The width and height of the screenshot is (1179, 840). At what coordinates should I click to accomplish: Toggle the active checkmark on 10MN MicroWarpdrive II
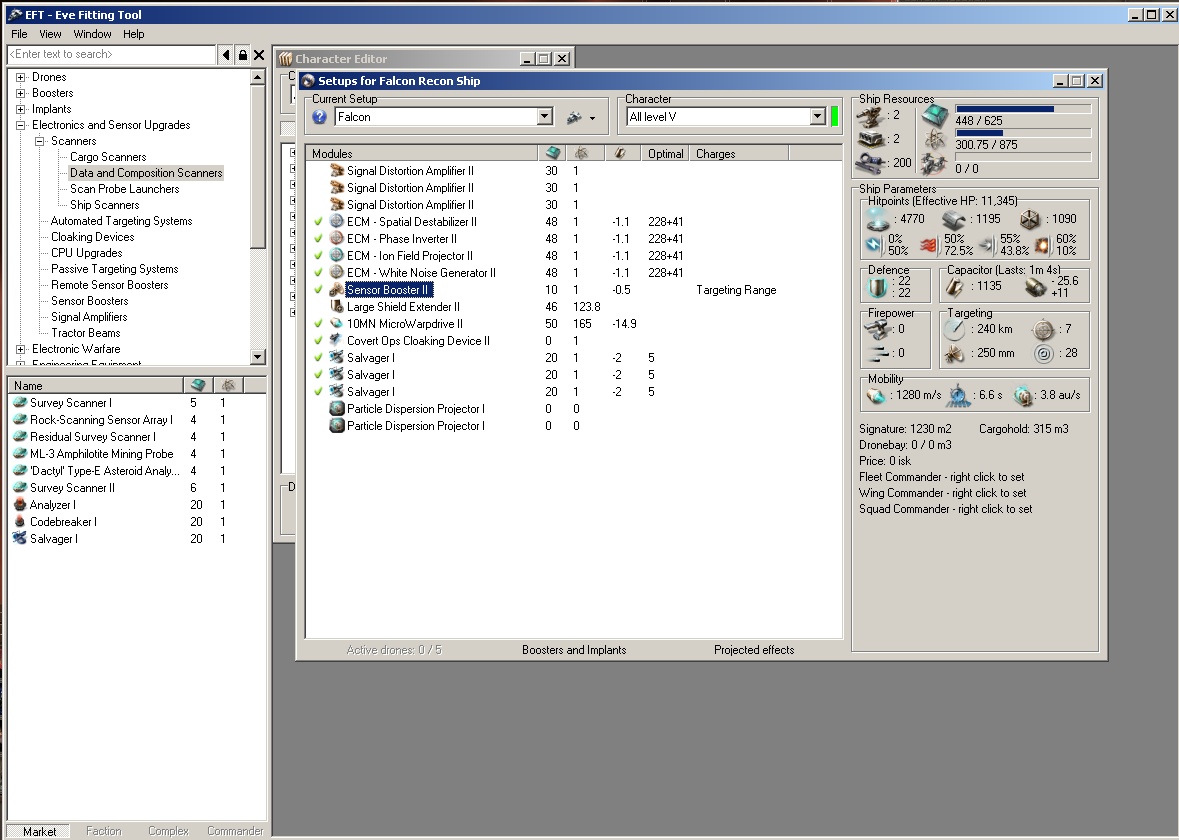tap(318, 324)
